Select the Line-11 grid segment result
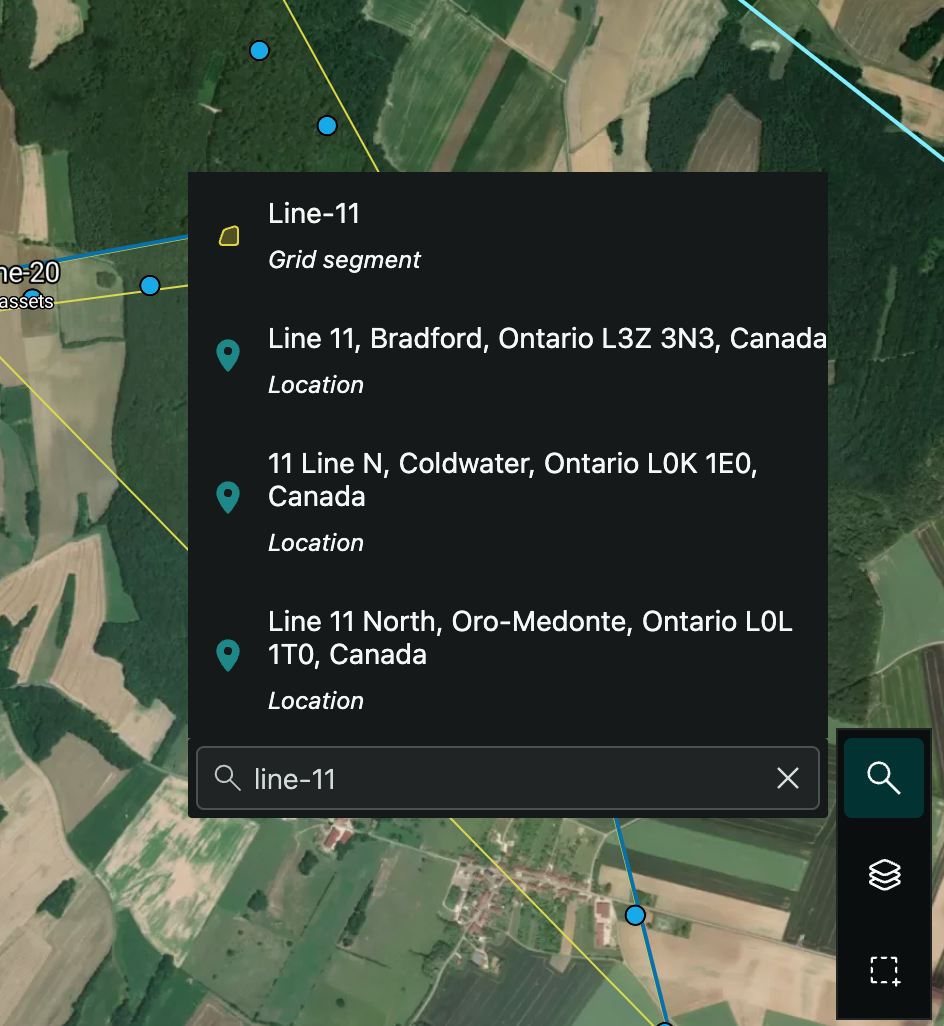Image resolution: width=944 pixels, height=1026 pixels. pyautogui.click(x=314, y=214)
